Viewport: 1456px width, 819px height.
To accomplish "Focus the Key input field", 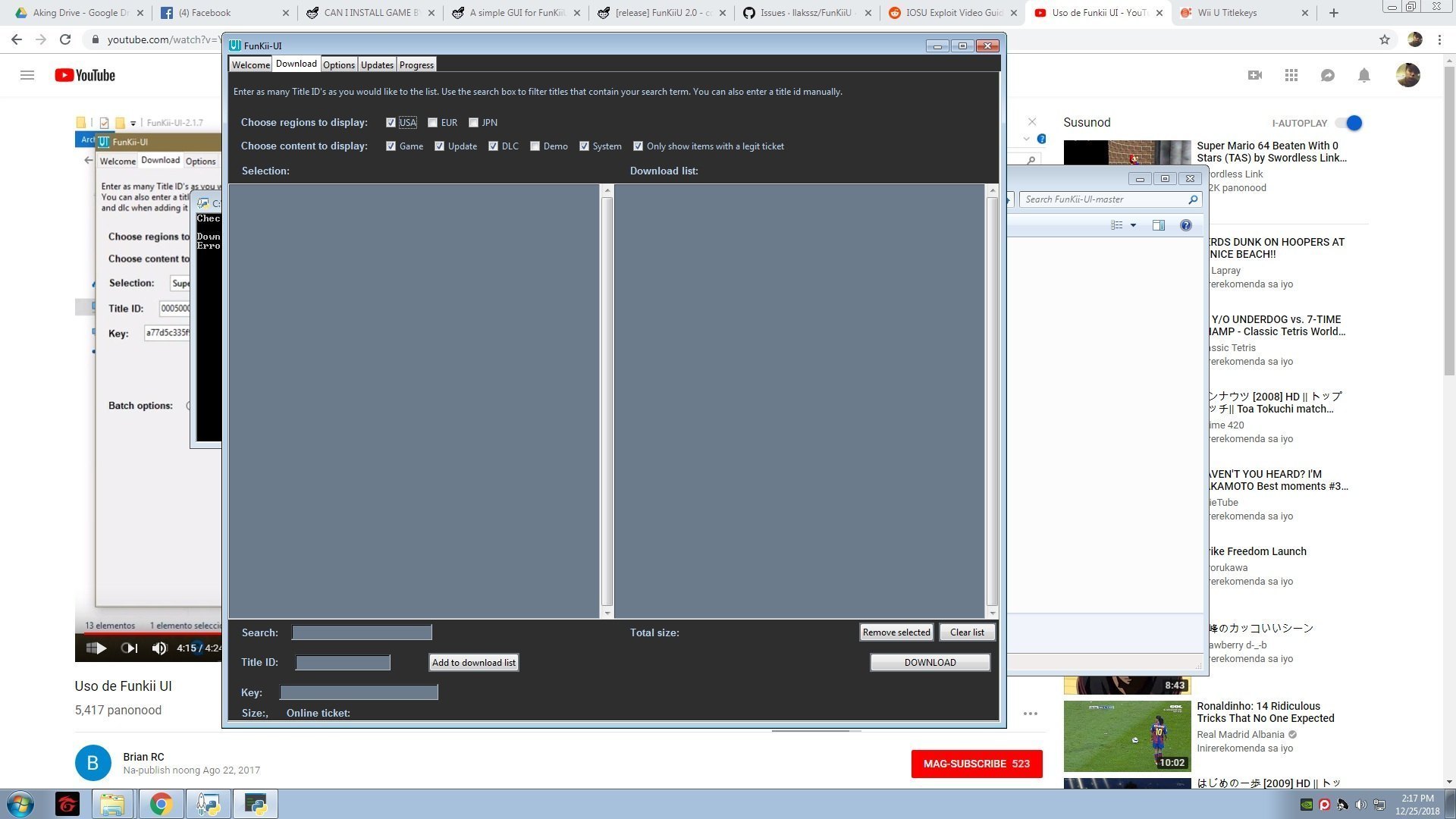I will [359, 692].
